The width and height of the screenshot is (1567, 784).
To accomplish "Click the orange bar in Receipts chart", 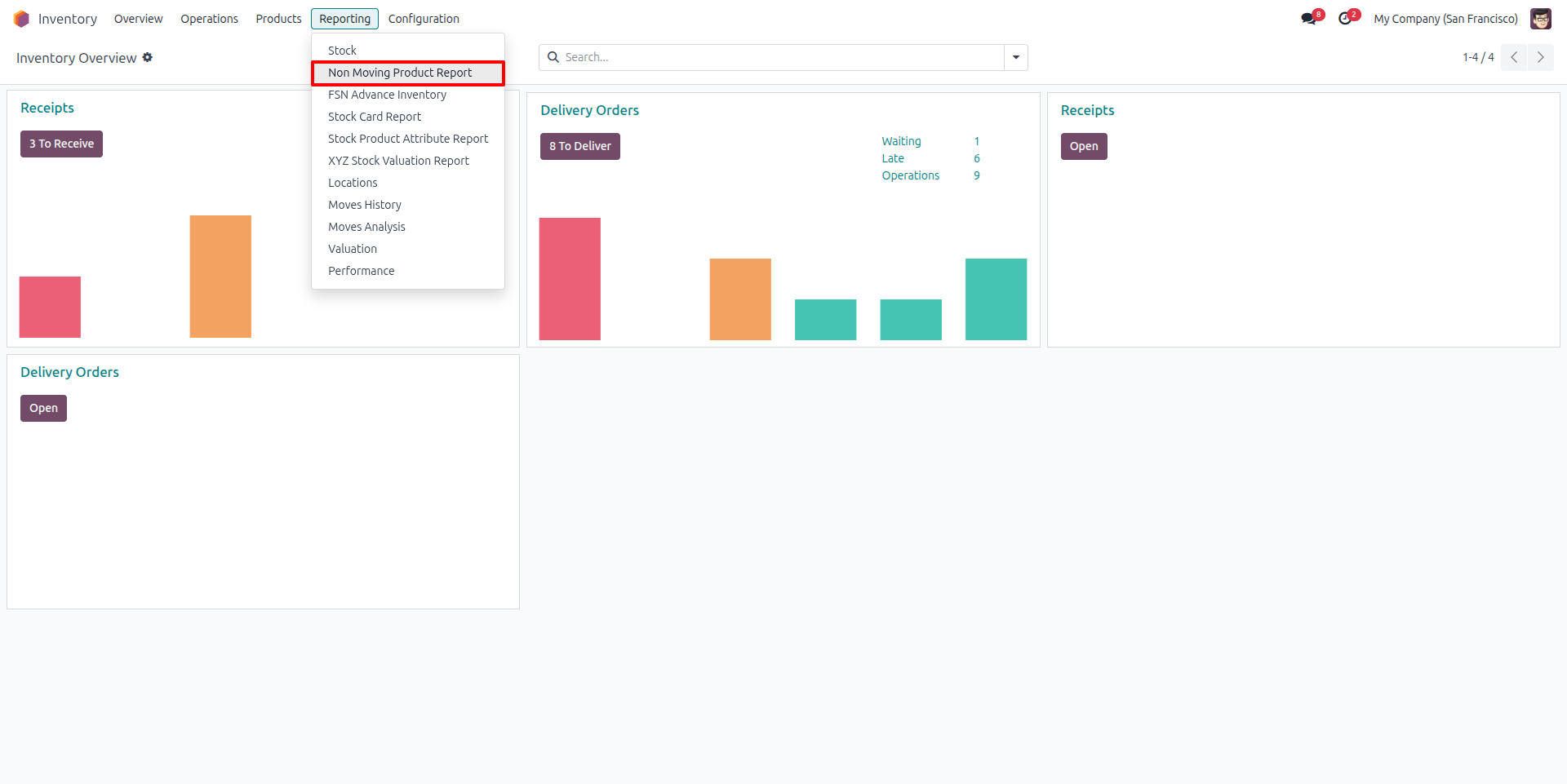I will (x=220, y=277).
